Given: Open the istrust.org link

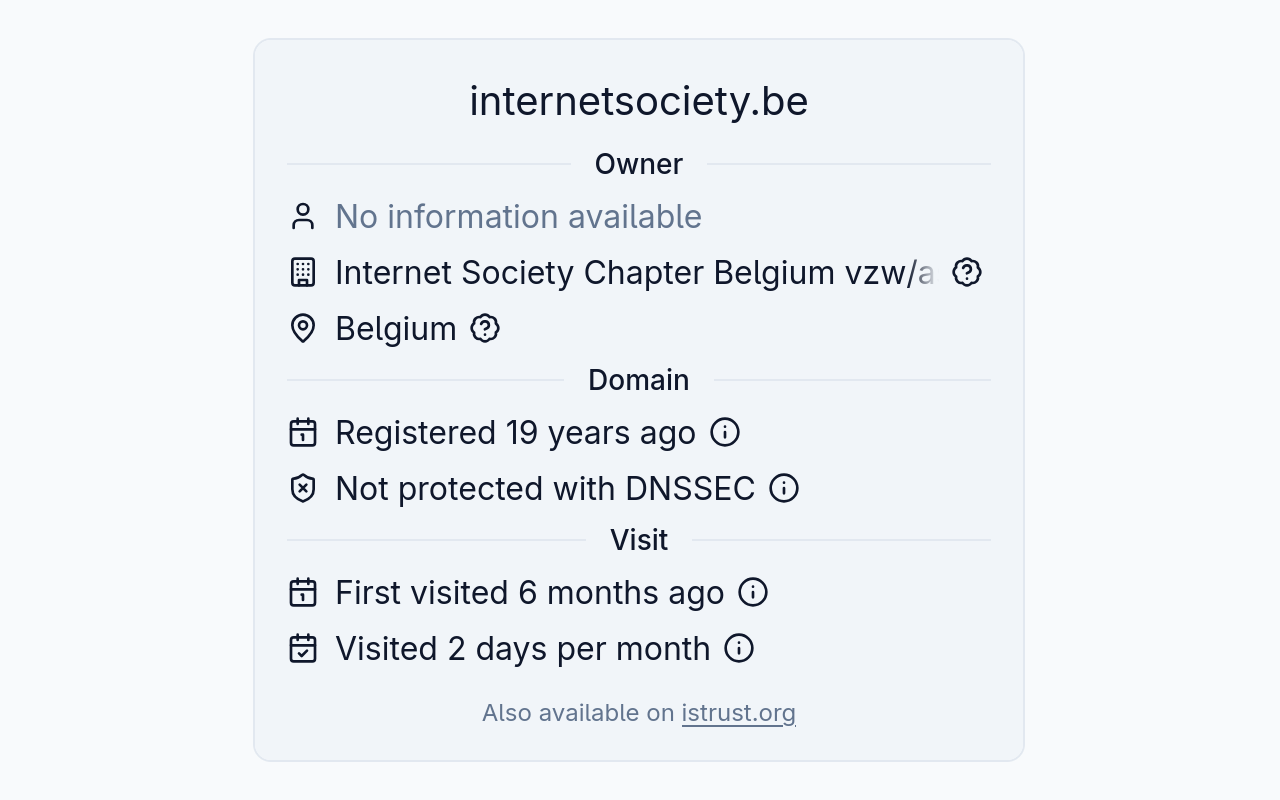Looking at the screenshot, I should 739,713.
